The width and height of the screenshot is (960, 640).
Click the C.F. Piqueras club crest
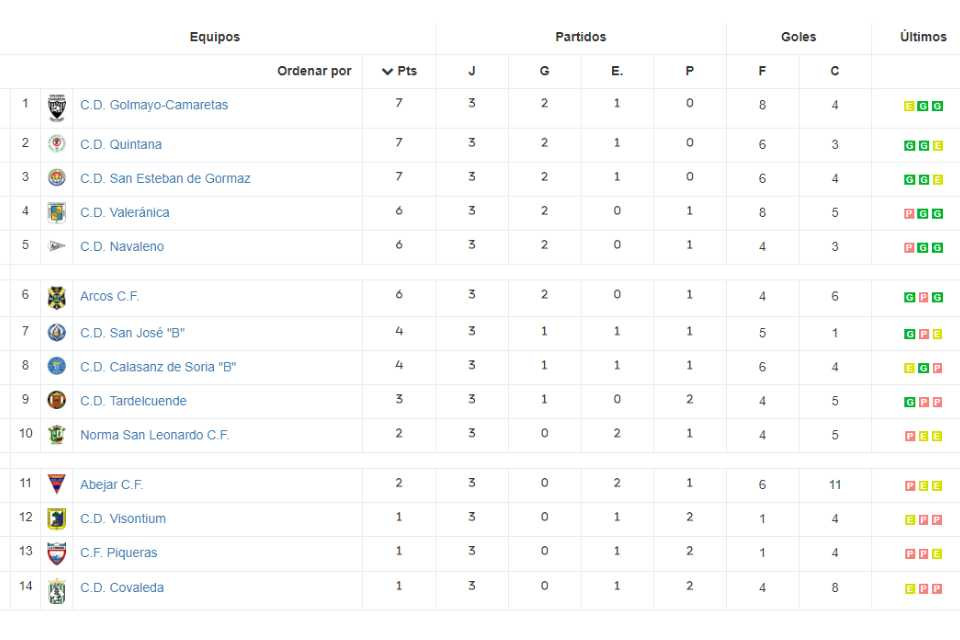(x=57, y=553)
